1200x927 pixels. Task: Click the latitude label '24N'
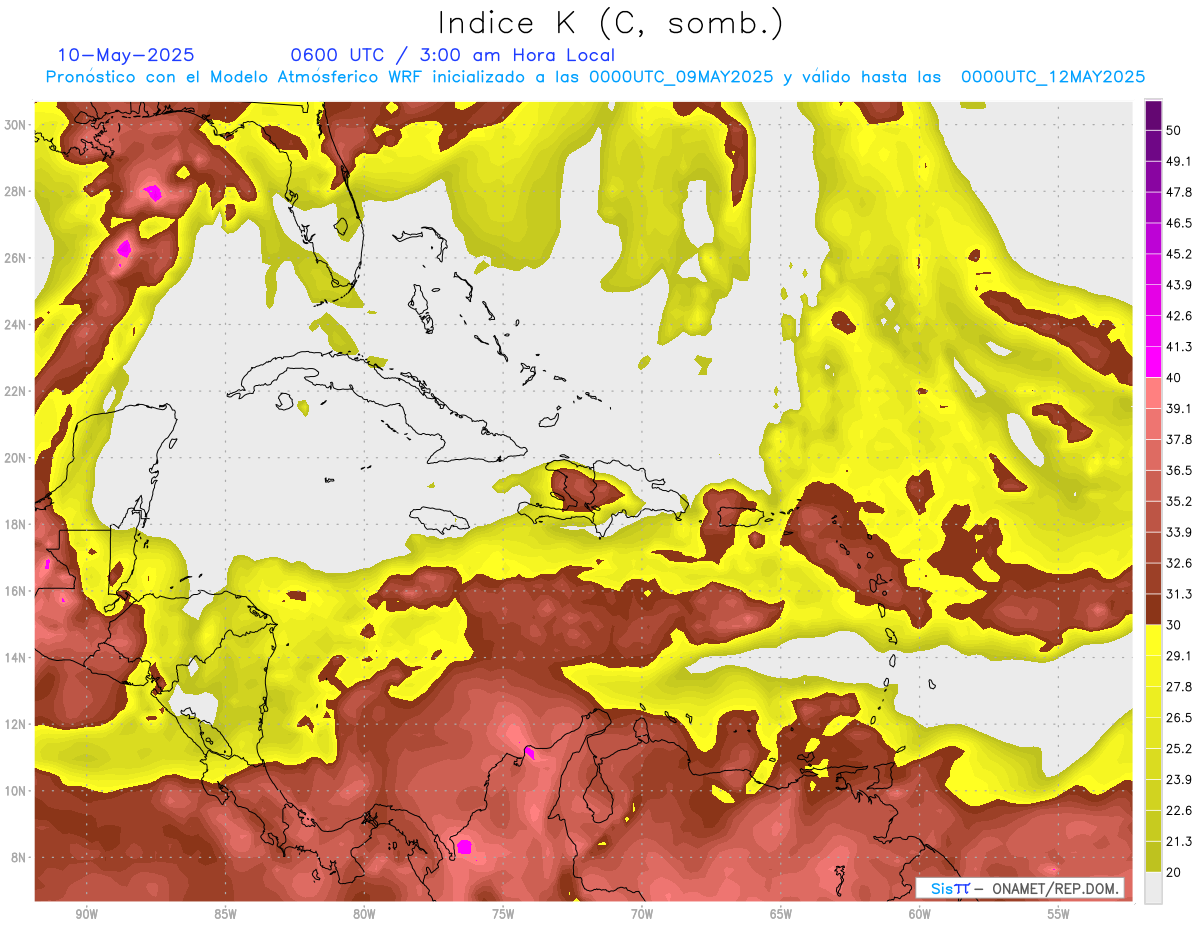(x=16, y=324)
